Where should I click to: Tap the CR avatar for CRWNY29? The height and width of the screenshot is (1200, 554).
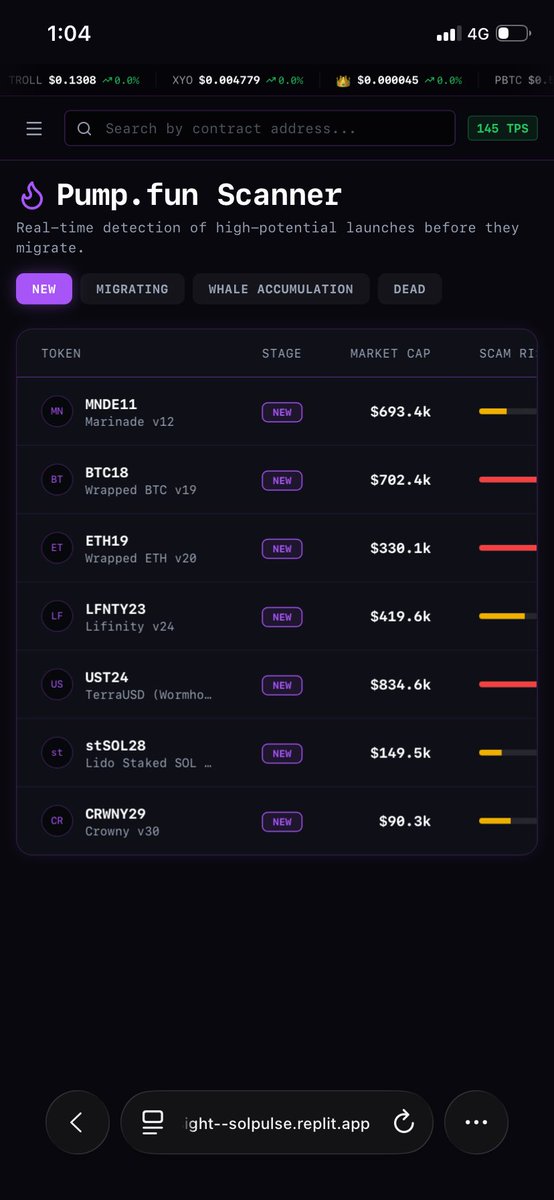click(57, 821)
